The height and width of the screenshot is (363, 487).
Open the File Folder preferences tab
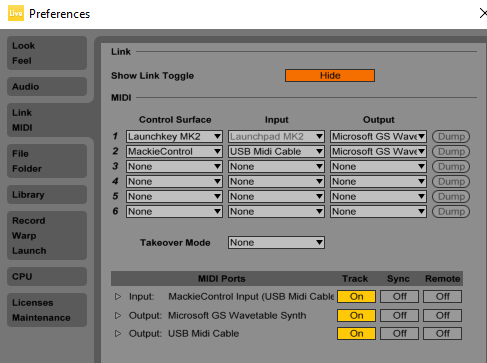point(47,161)
